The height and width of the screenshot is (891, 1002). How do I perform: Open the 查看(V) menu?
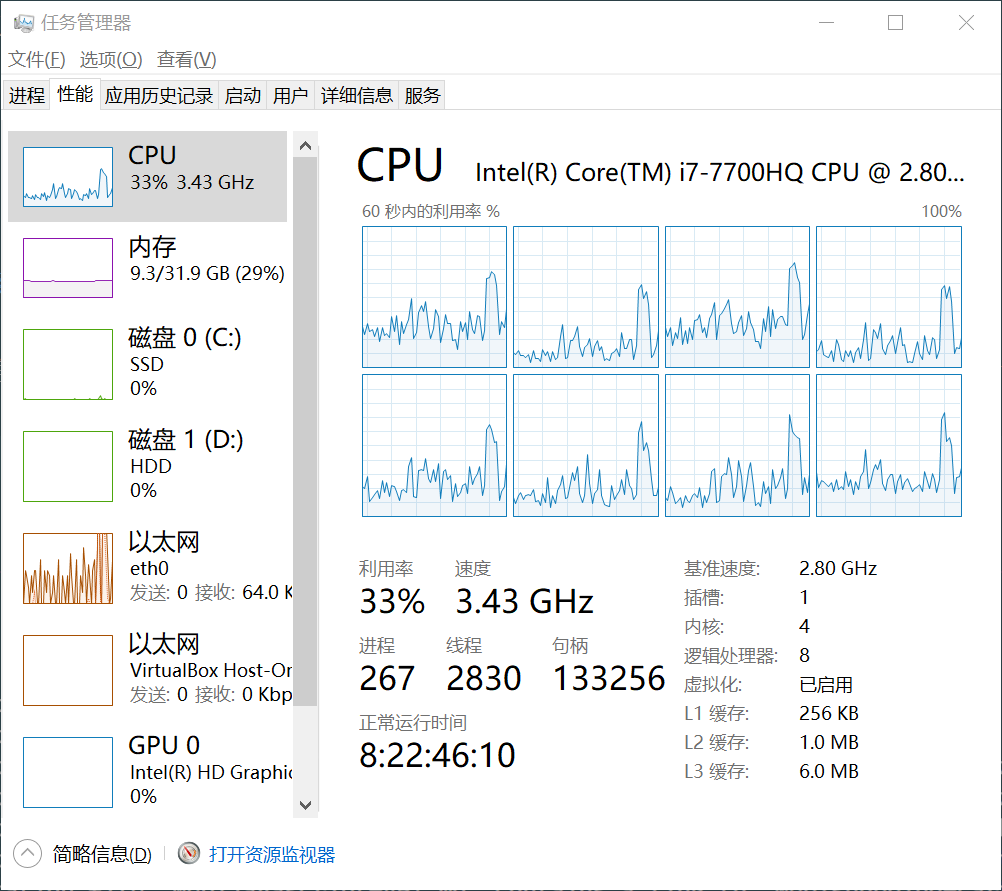pos(187,60)
